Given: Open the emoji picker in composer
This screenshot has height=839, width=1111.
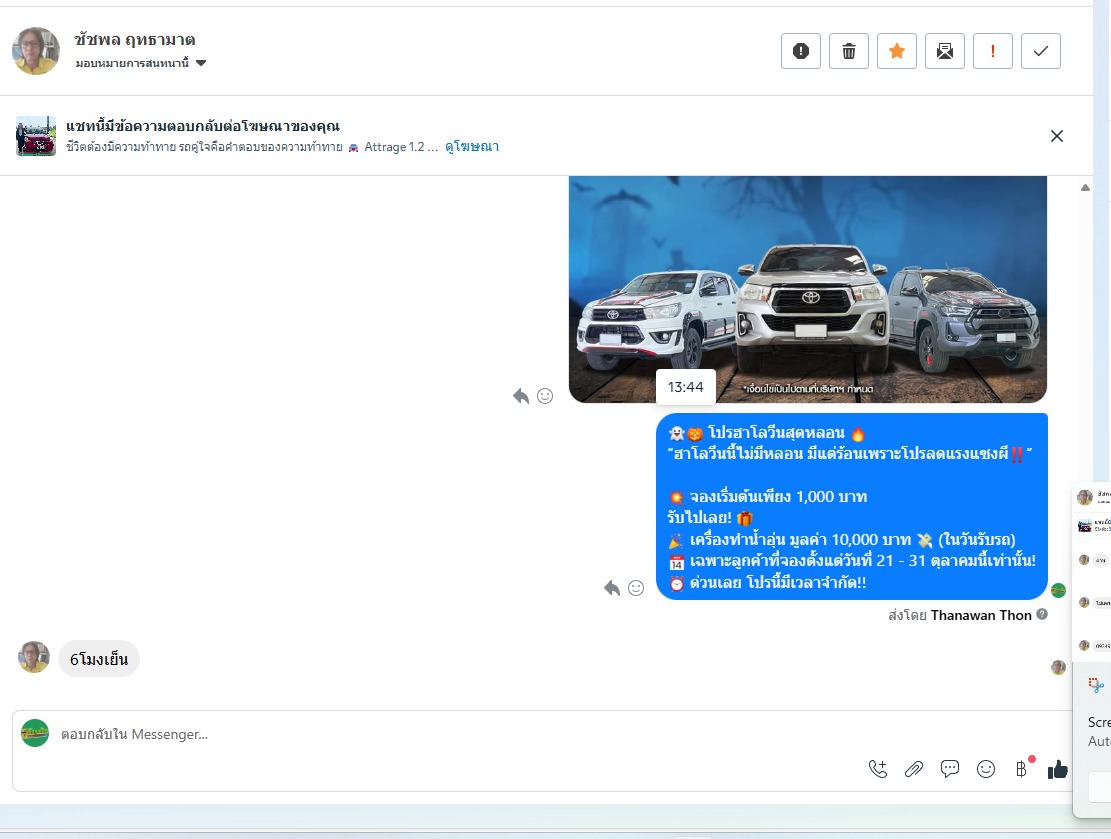Looking at the screenshot, I should (986, 769).
